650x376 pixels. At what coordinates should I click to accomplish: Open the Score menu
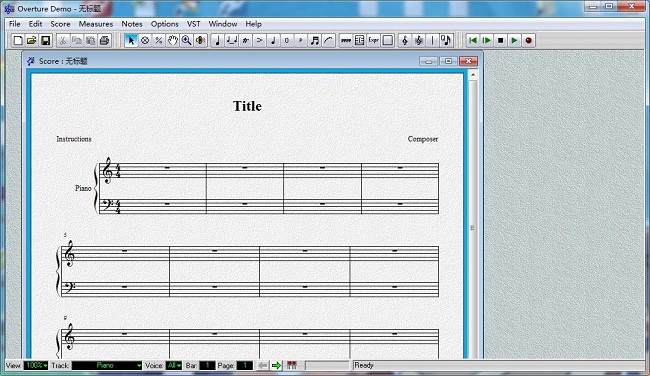point(60,24)
